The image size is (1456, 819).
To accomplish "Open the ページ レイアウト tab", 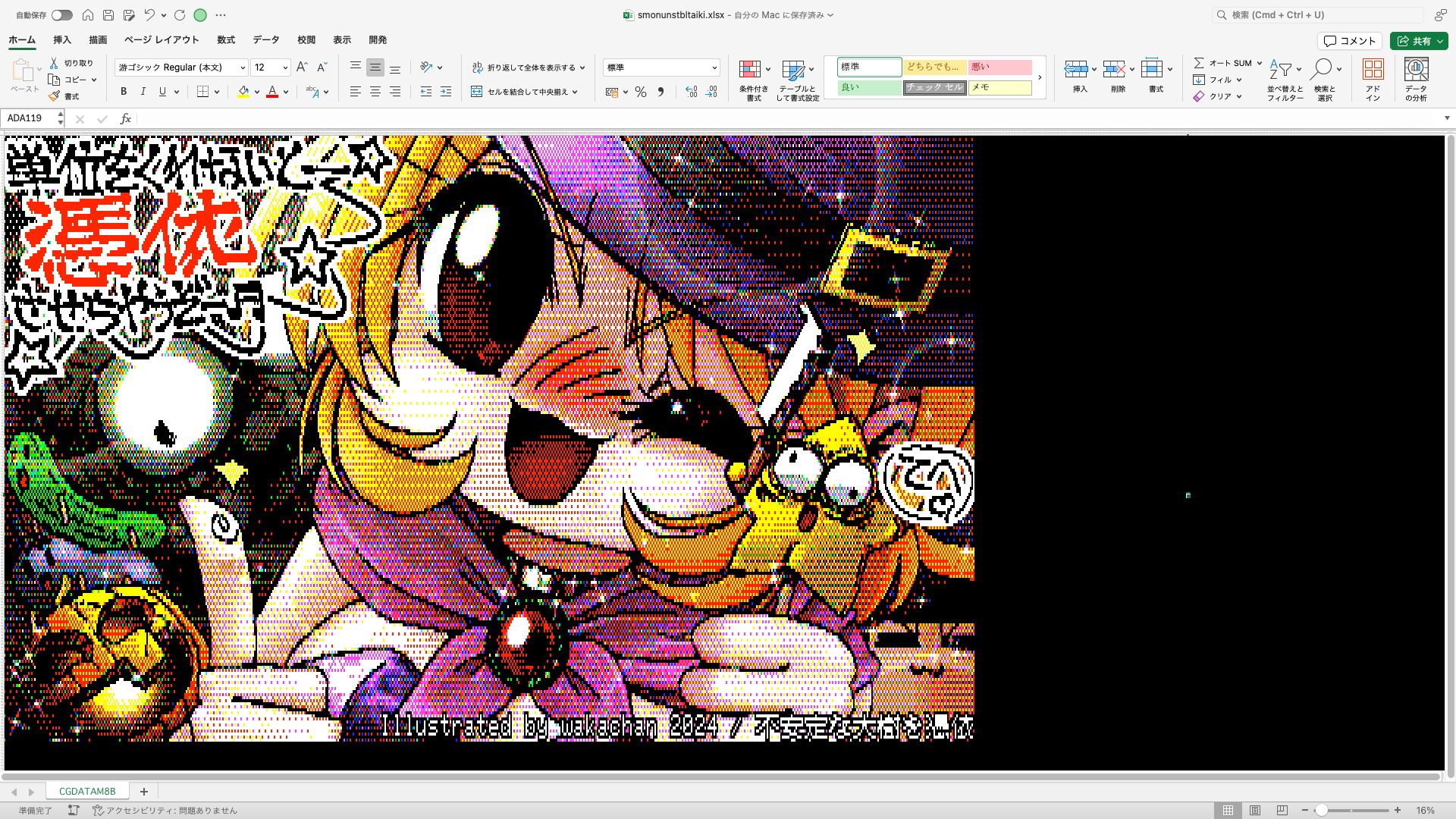I will (x=162, y=40).
